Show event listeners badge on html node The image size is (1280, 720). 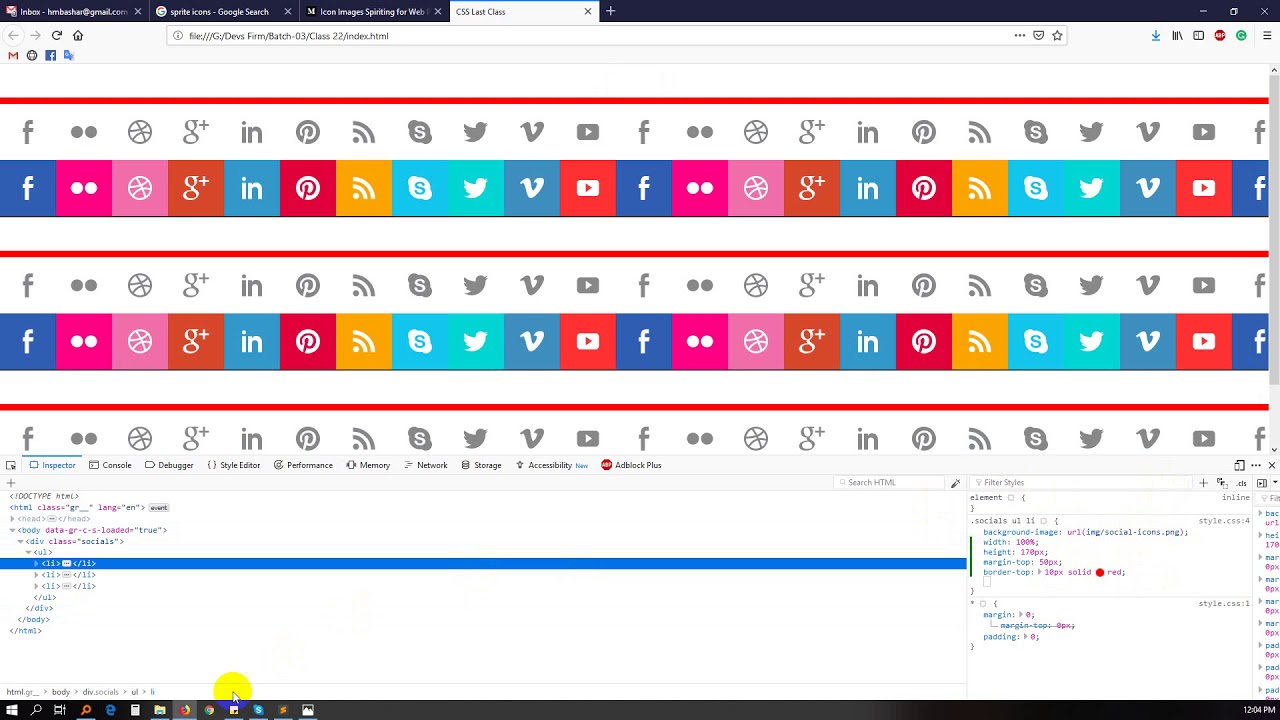pos(158,508)
